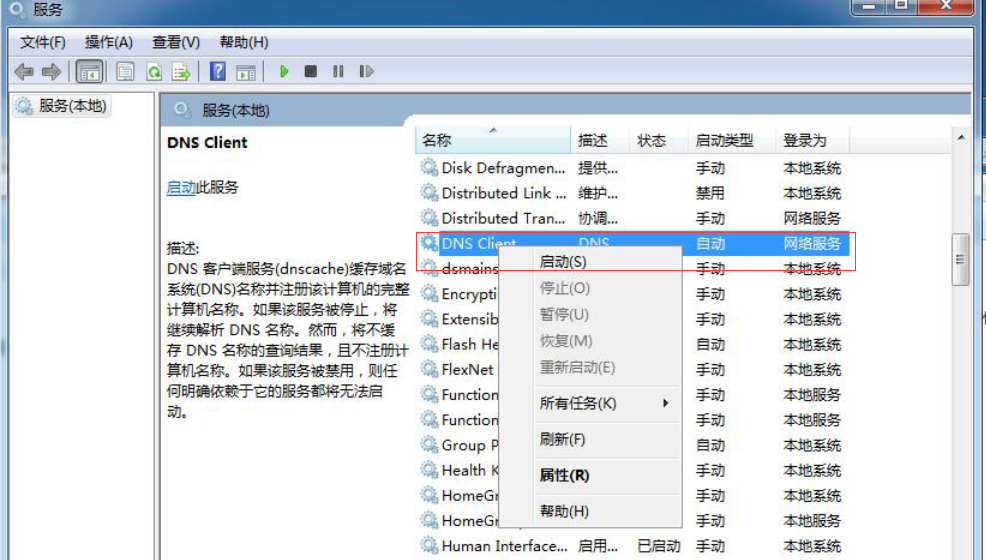Select the gear icon of Distributed Tran row
986x560 pixels.
(x=429, y=218)
